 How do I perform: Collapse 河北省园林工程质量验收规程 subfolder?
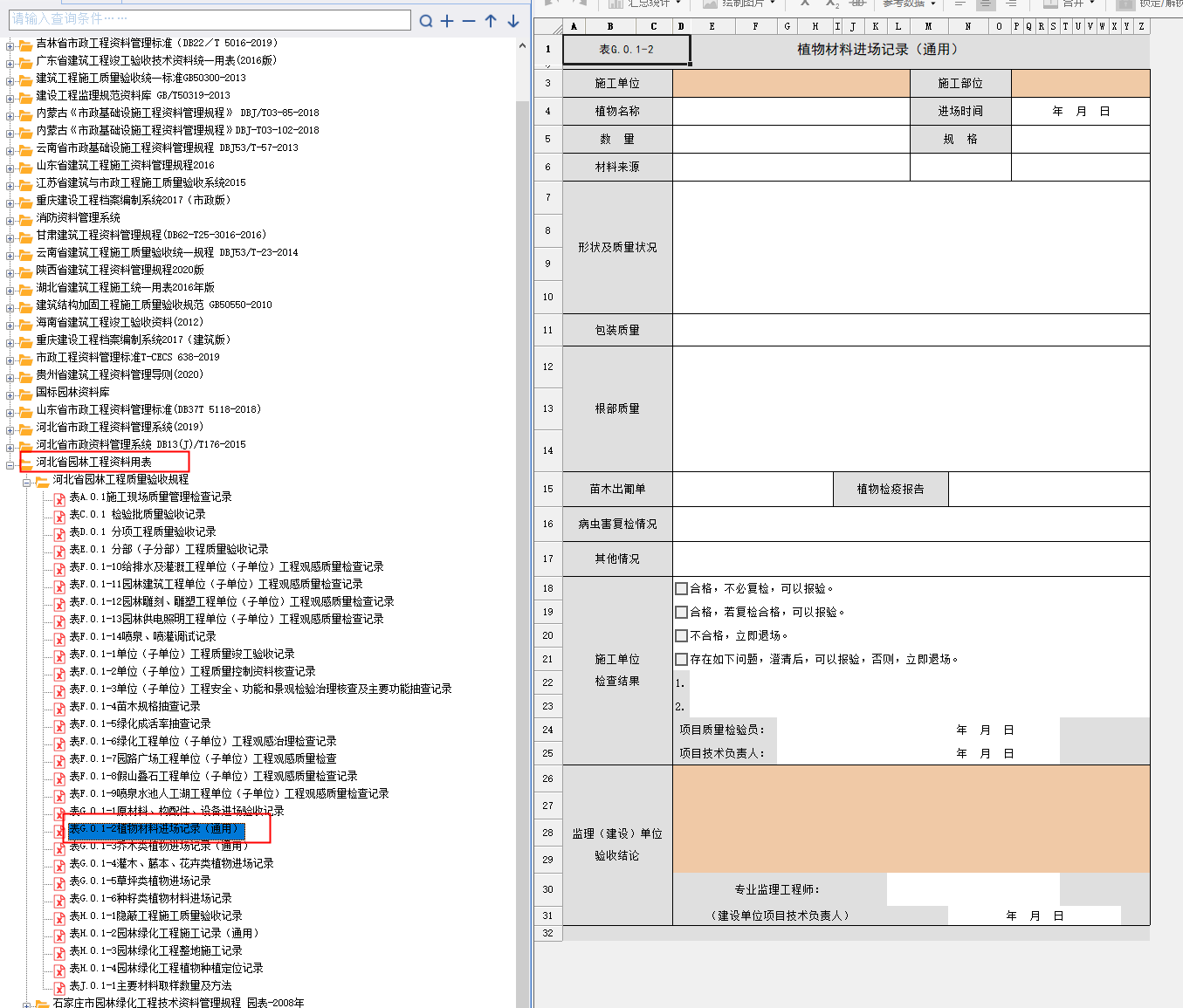click(26, 482)
